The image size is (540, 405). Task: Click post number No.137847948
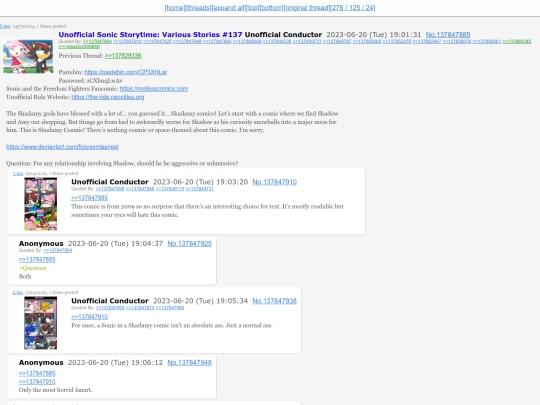point(189,362)
